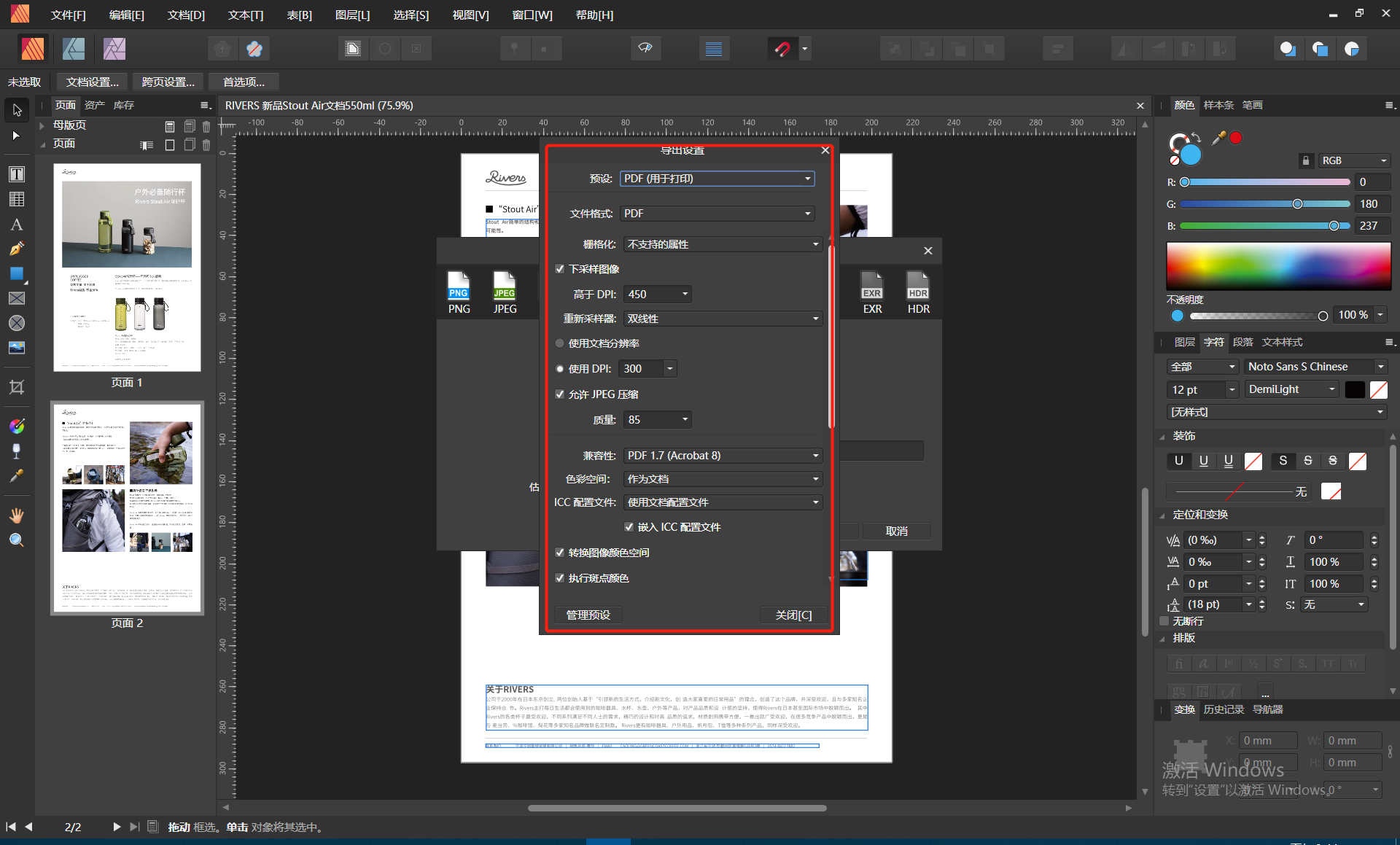Screen dimensions: 1400x845
Task: Click the preflight check icon
Action: (x=645, y=49)
